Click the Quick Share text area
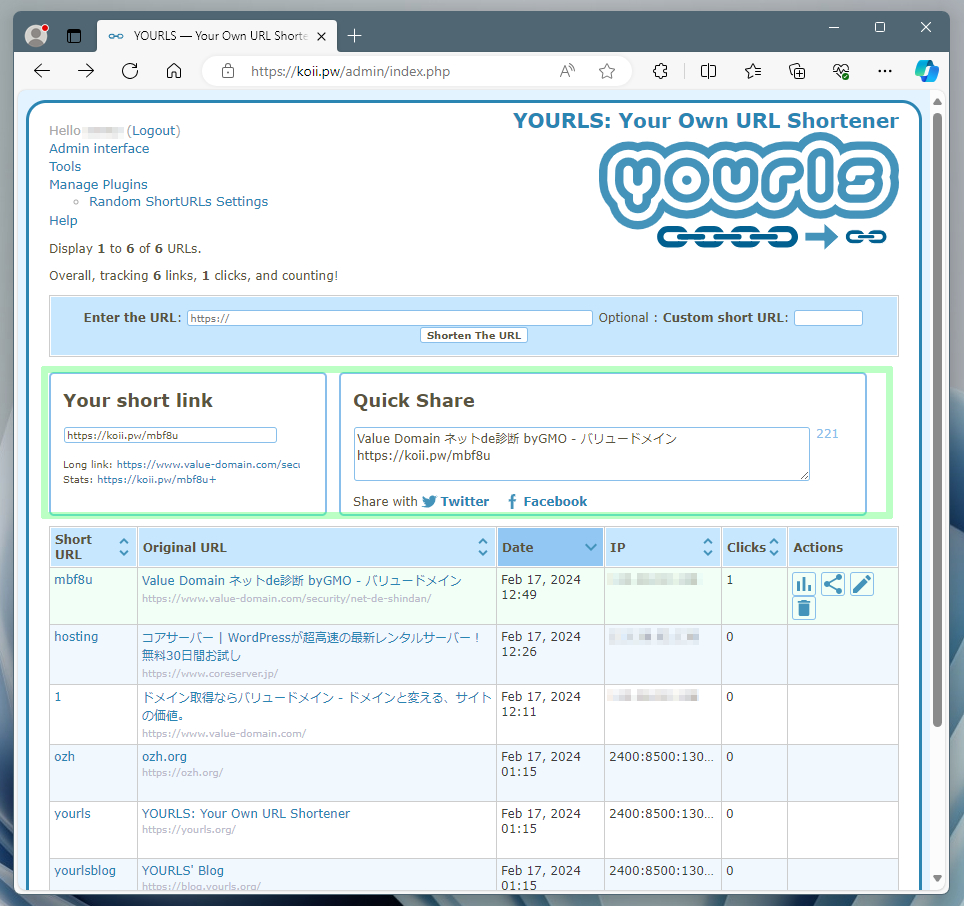 582,454
